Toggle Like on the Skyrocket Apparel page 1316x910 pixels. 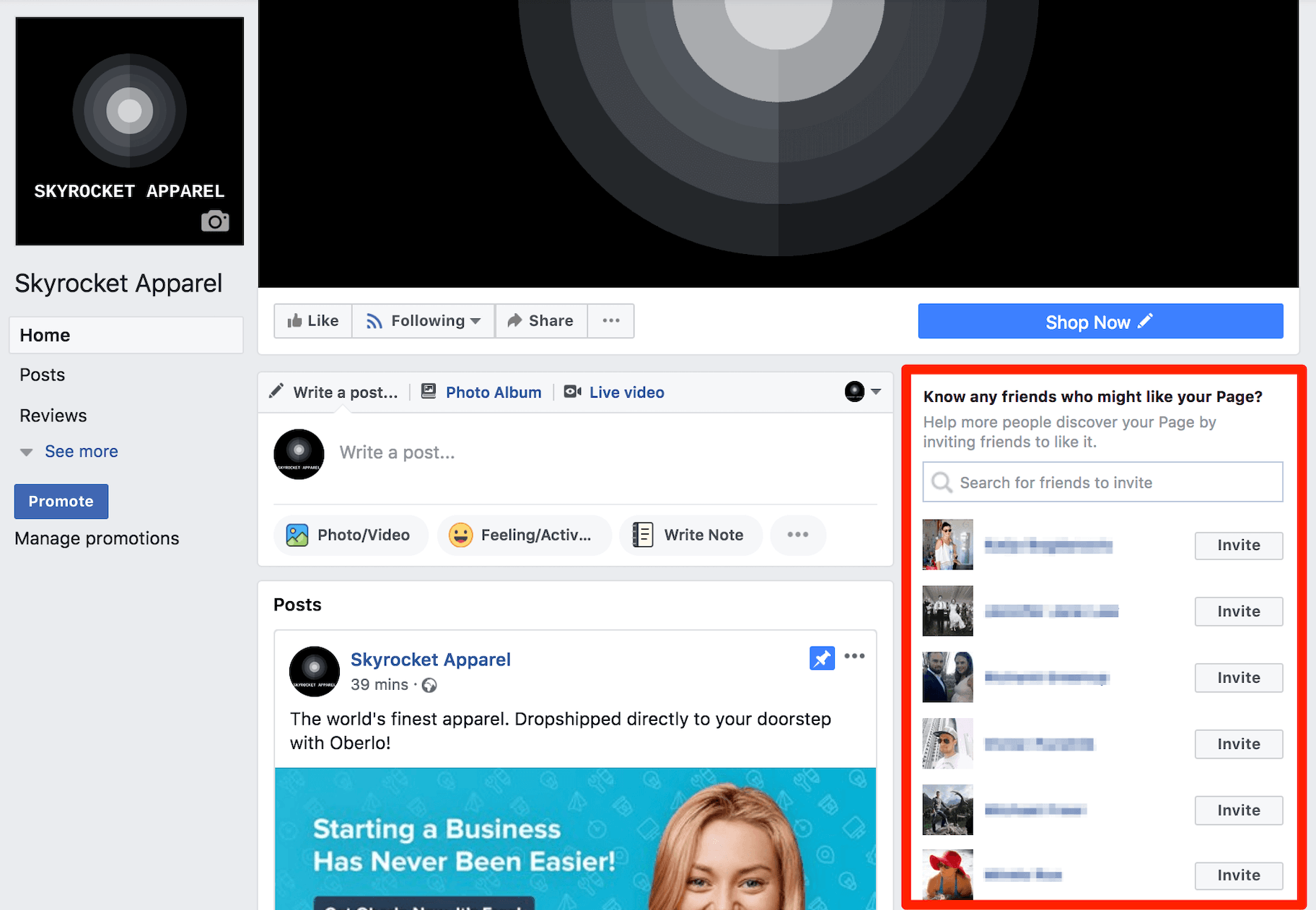(312, 320)
